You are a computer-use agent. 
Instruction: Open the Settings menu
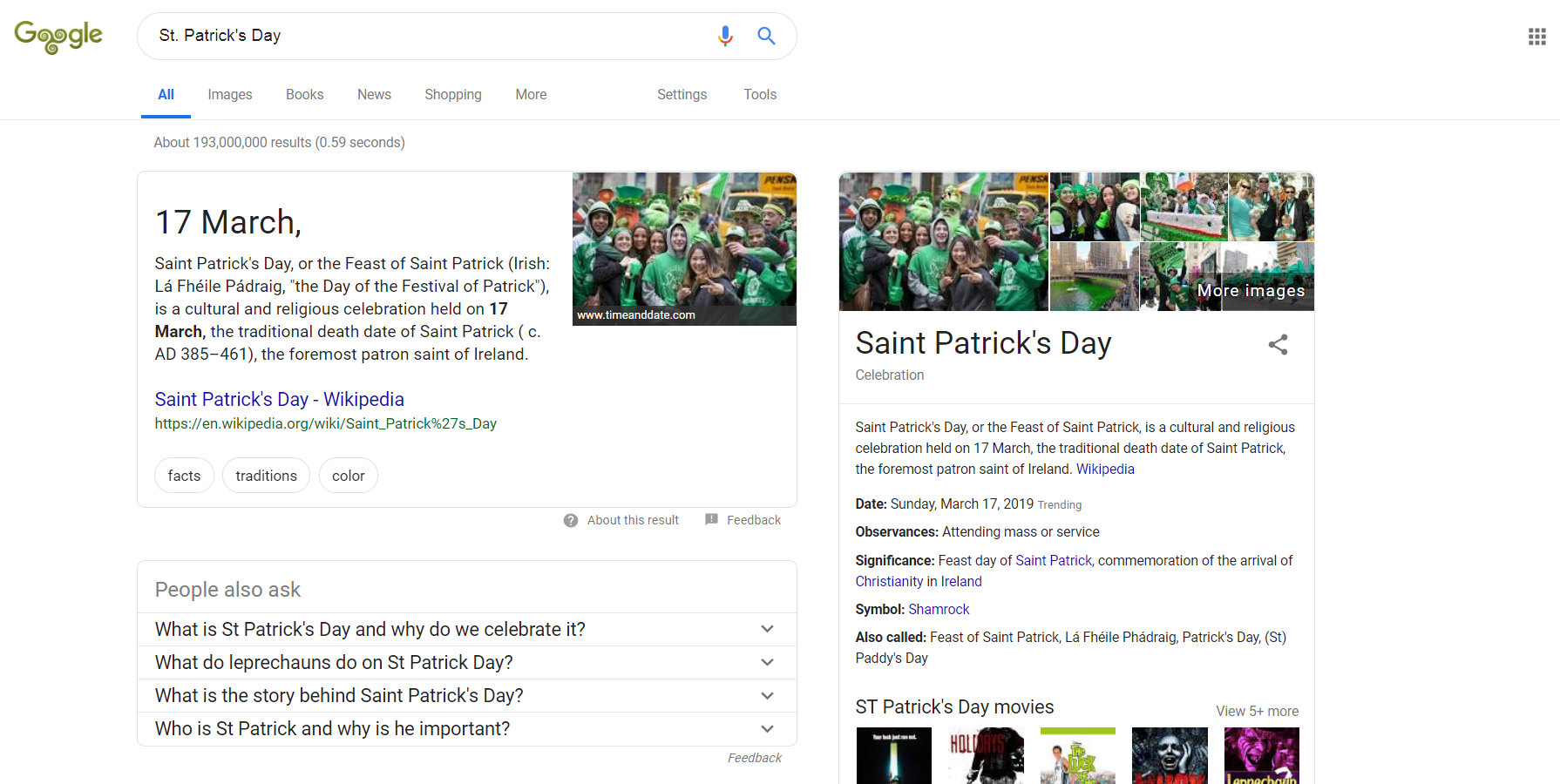click(682, 95)
